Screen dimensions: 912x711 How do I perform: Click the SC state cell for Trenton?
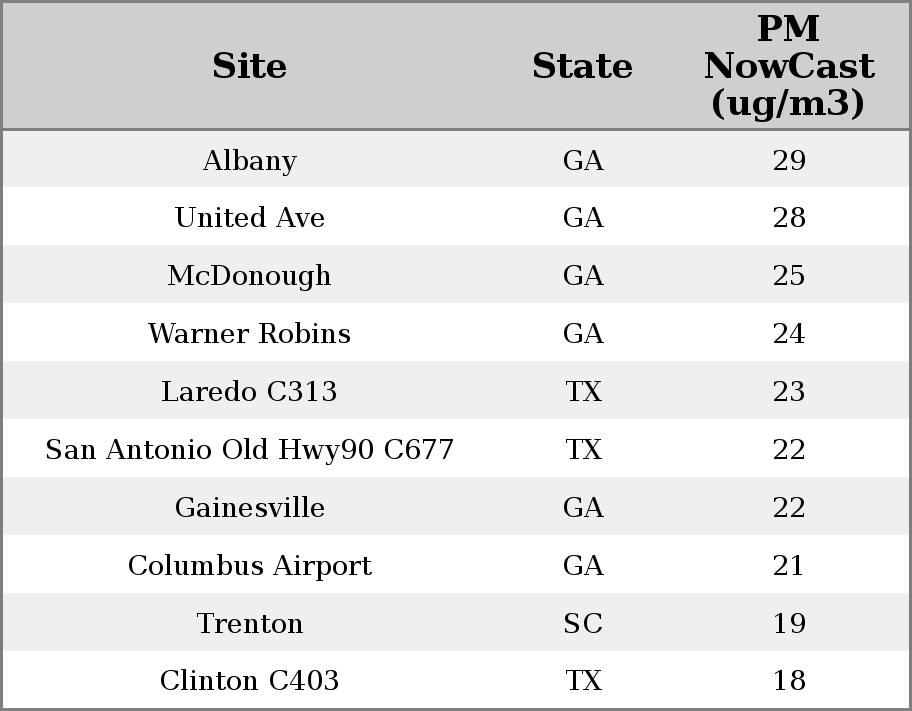click(x=583, y=624)
